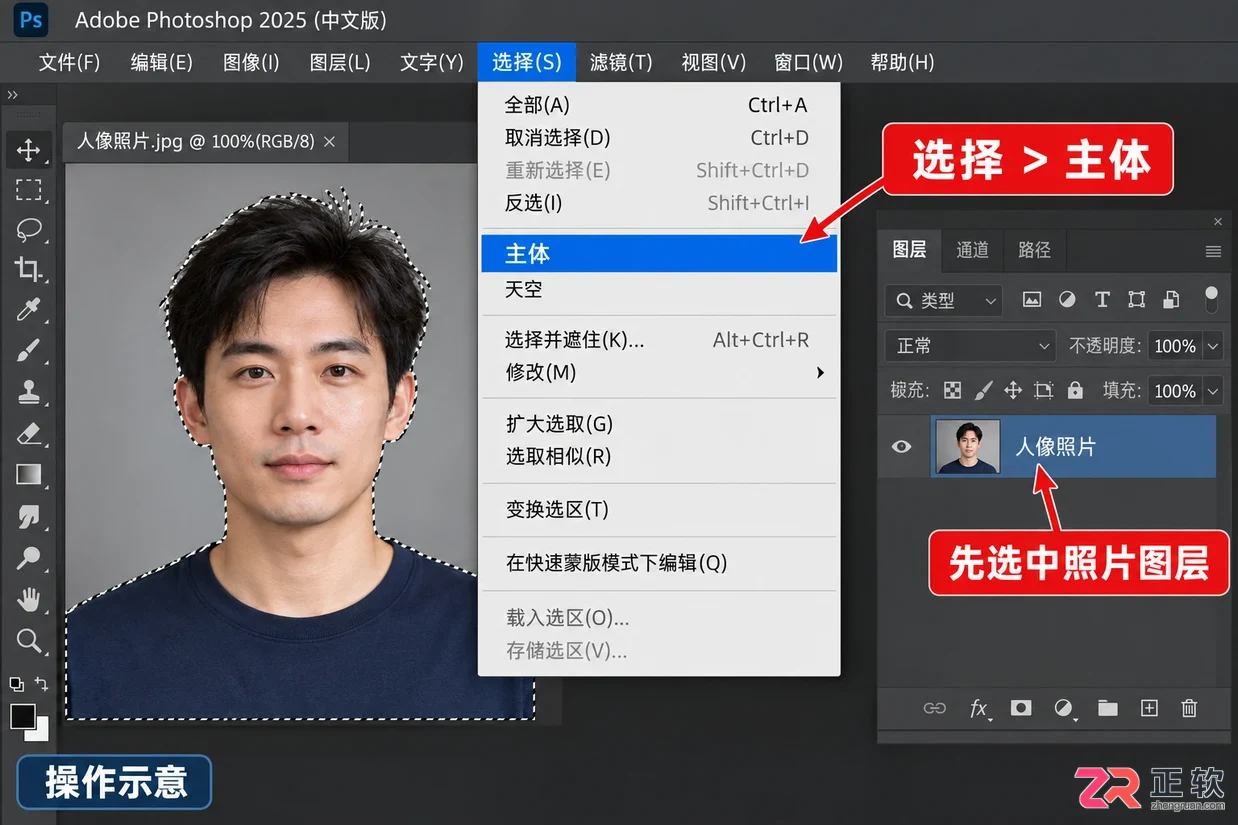Toggle lock transparent pixels
1238x825 pixels.
[x=953, y=390]
